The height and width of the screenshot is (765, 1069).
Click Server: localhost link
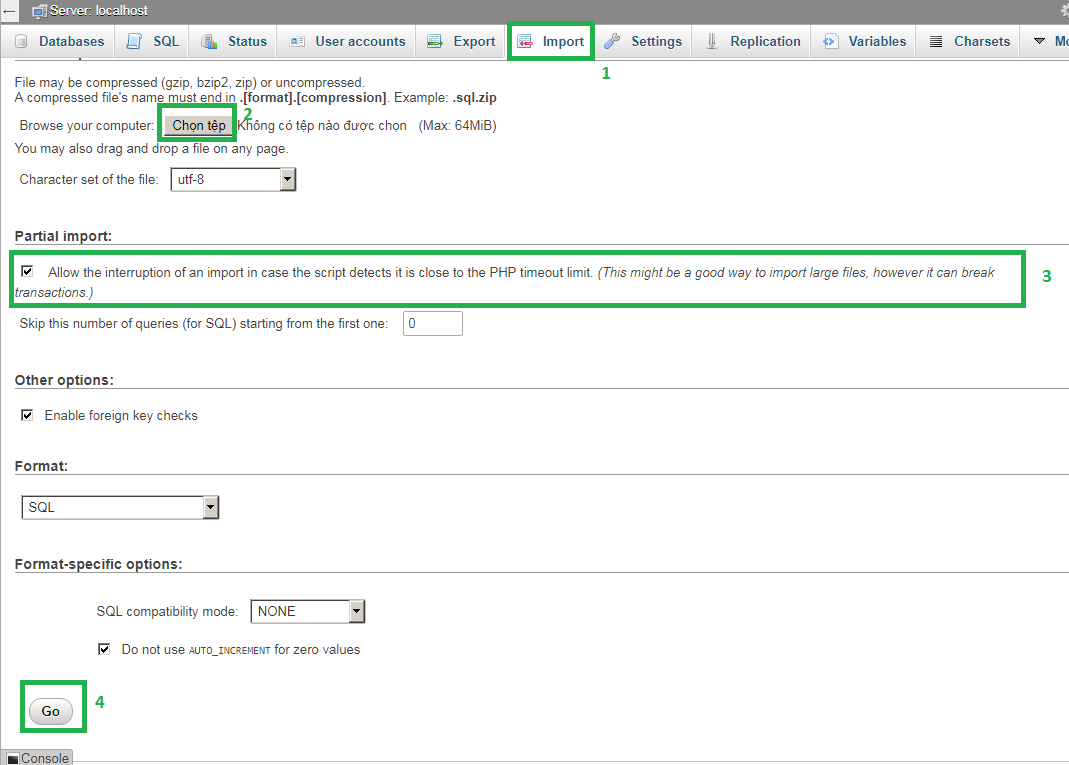99,11
